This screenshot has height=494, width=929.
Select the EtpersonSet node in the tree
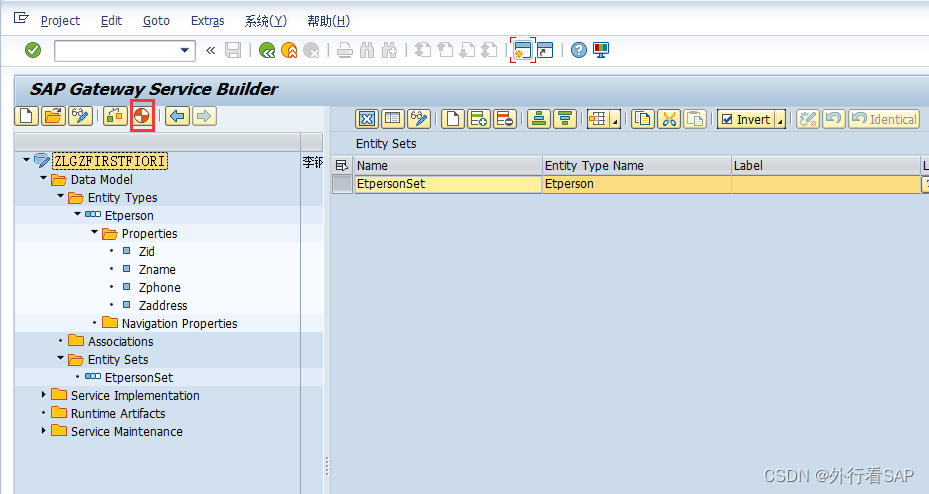pyautogui.click(x=139, y=378)
